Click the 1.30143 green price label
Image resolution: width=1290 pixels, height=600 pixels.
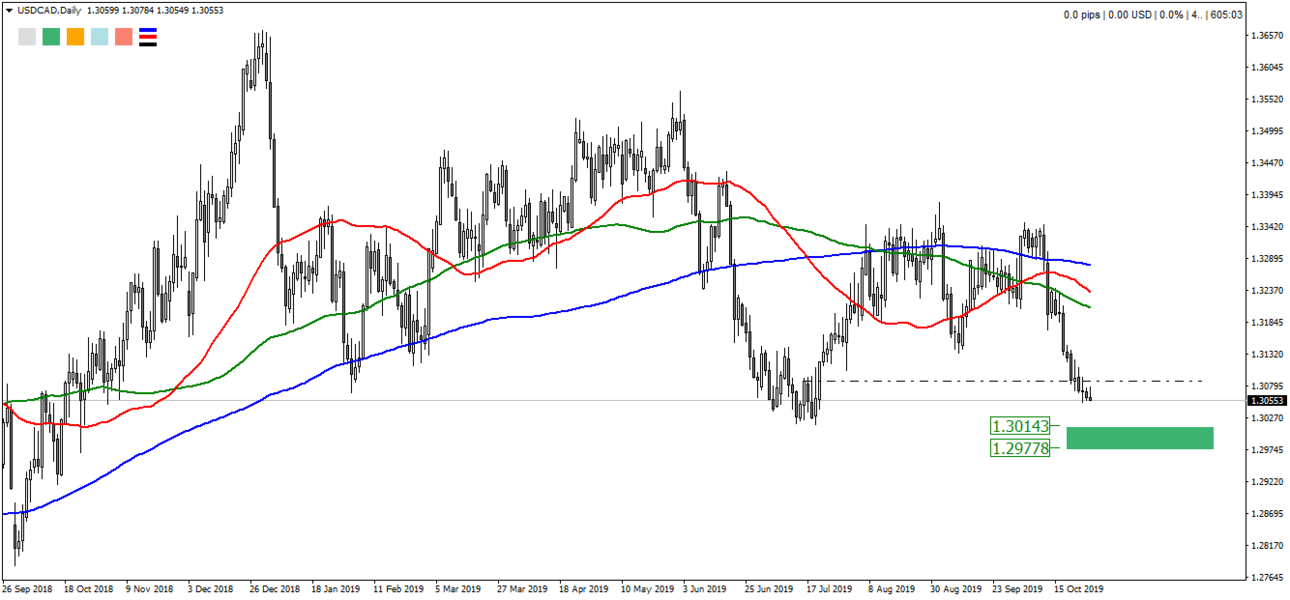[x=1020, y=426]
